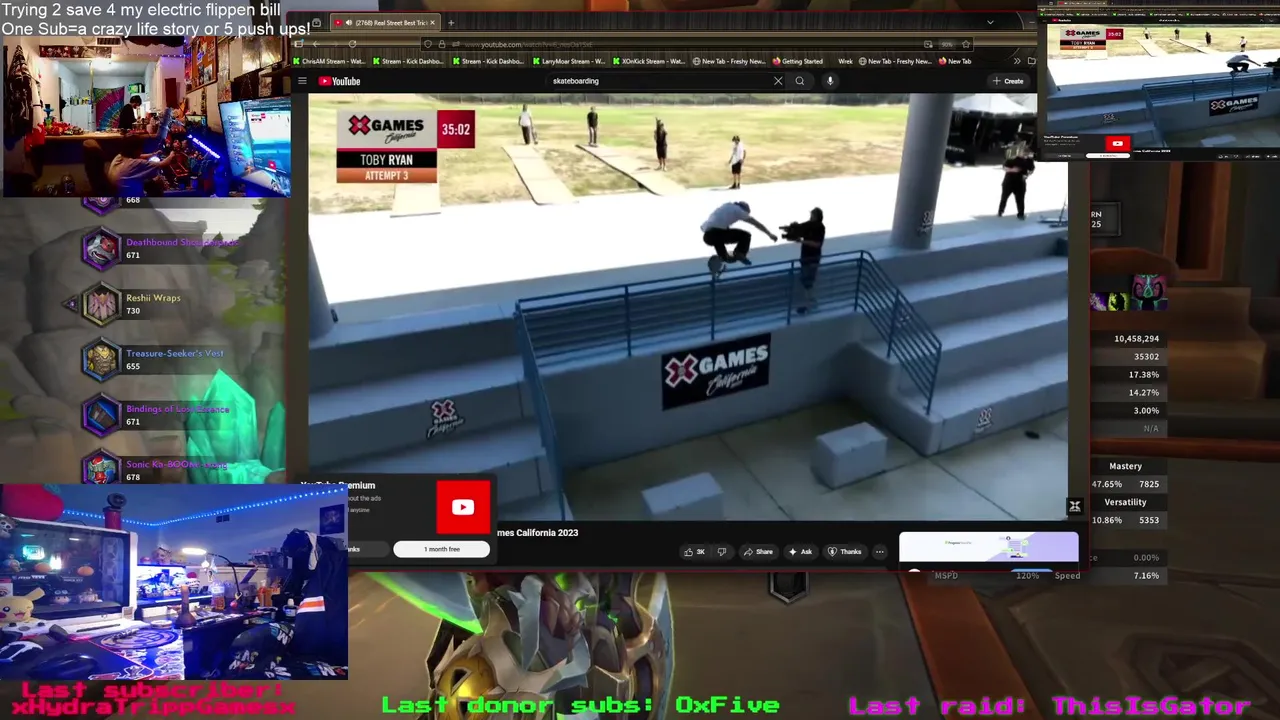Click the Mastery stat label
This screenshot has height=720, width=1280.
(1125, 466)
